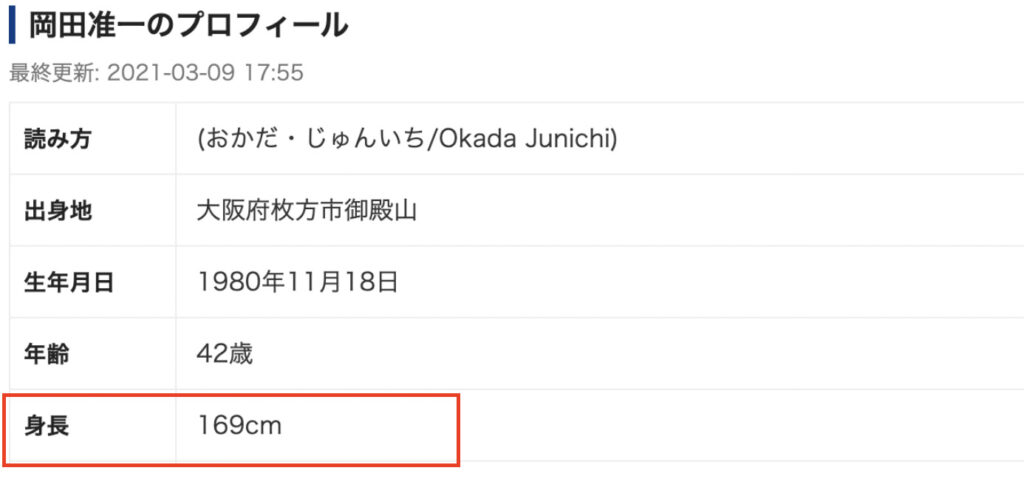Click empty space right of birthplace value
This screenshot has width=1024, height=479.
tap(718, 210)
